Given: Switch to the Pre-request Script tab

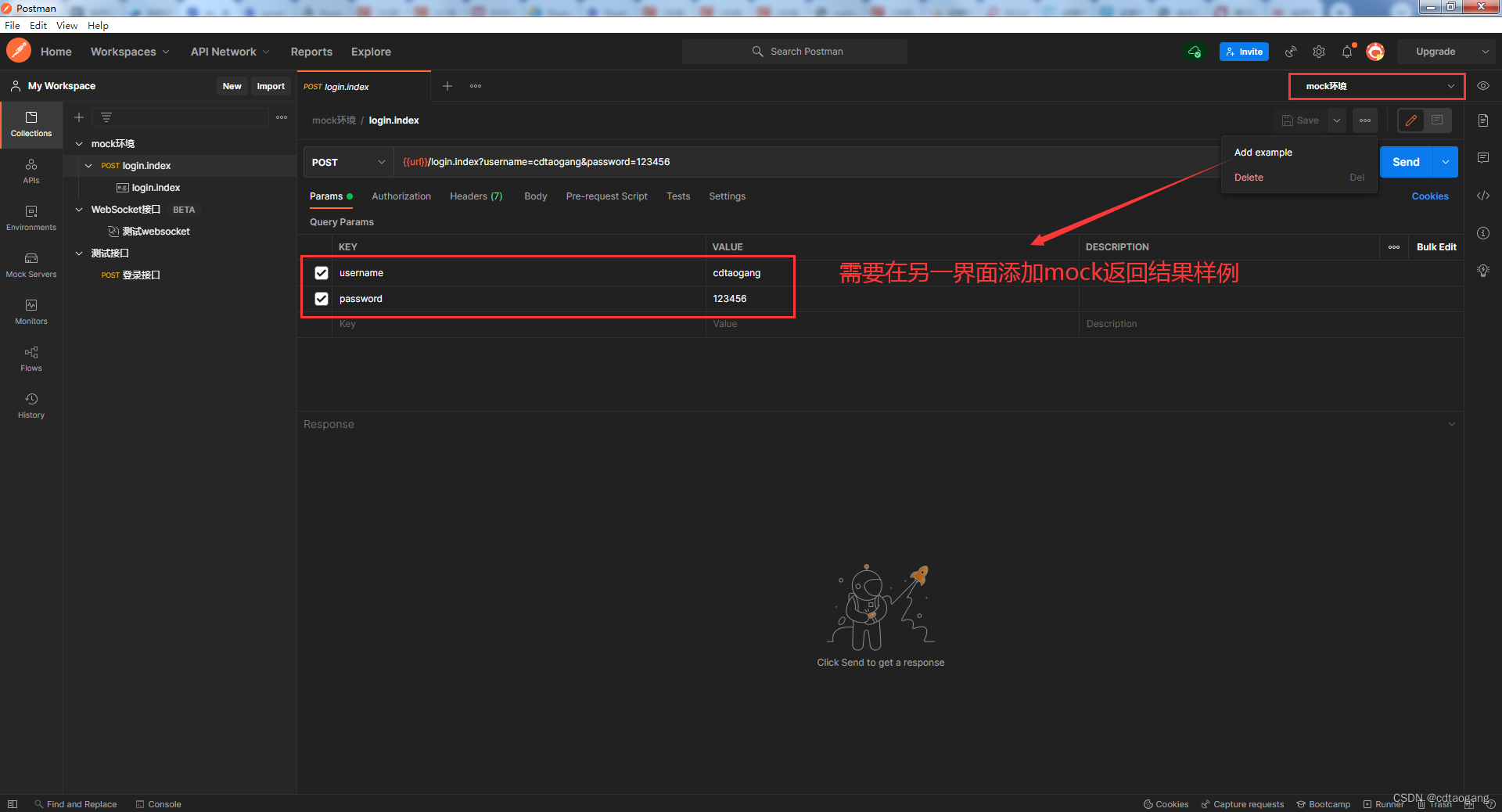Looking at the screenshot, I should pos(607,196).
